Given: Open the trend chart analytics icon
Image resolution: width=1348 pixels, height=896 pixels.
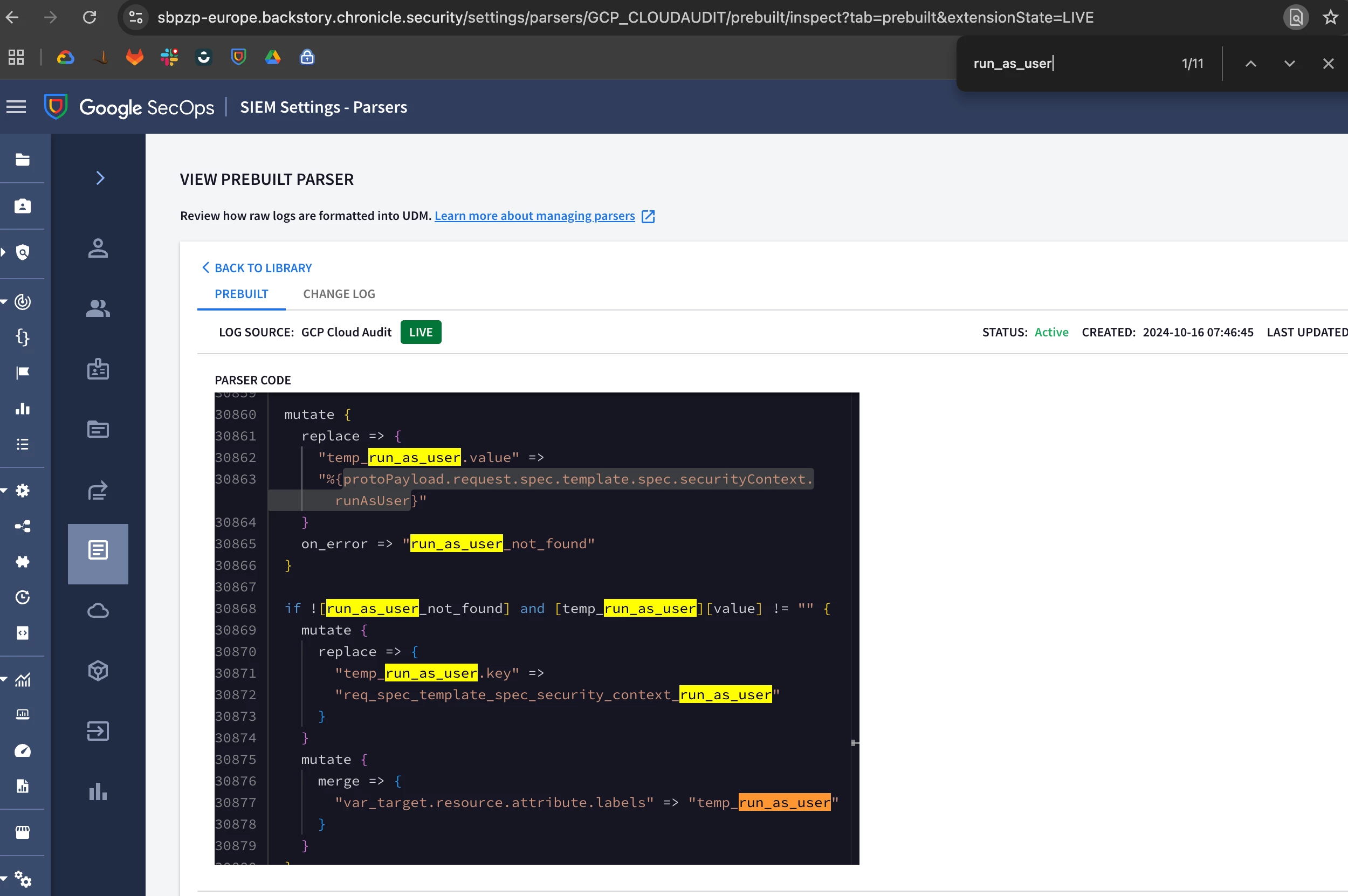Looking at the screenshot, I should (22, 679).
